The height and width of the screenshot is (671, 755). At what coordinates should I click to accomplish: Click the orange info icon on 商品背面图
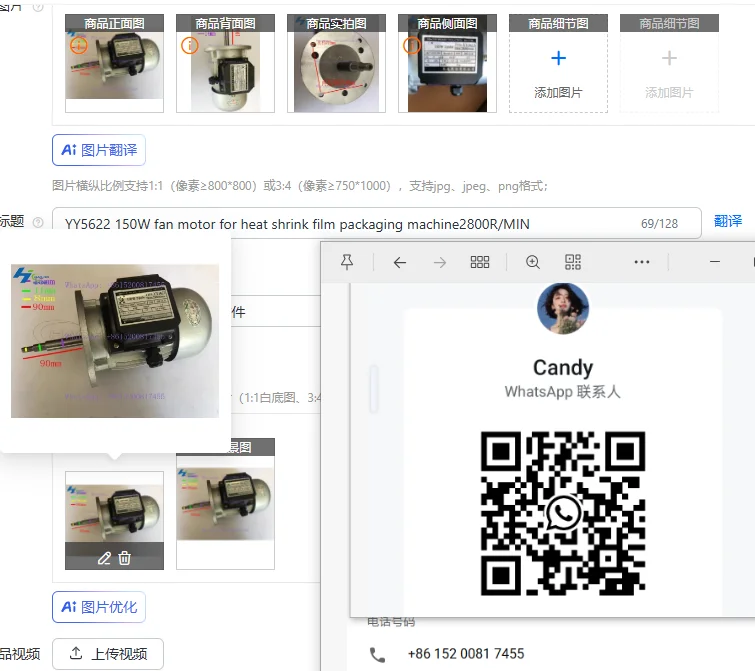pos(189,45)
